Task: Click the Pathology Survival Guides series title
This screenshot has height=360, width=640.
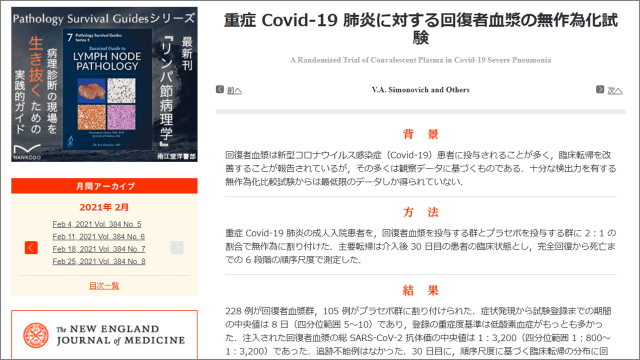Action: point(104,18)
